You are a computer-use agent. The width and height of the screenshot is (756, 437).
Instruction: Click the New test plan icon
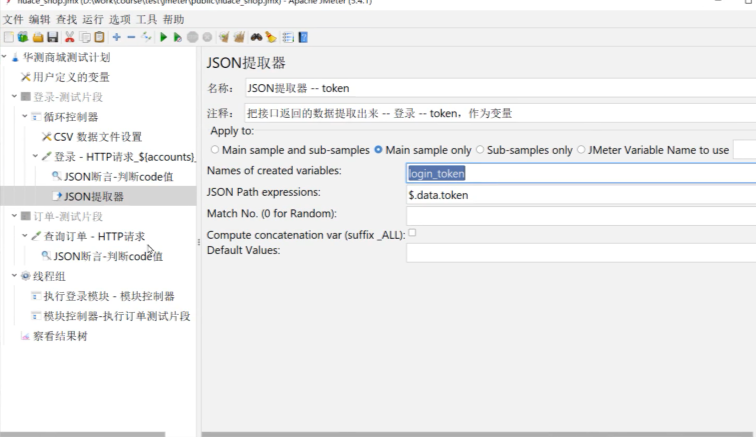[9, 37]
